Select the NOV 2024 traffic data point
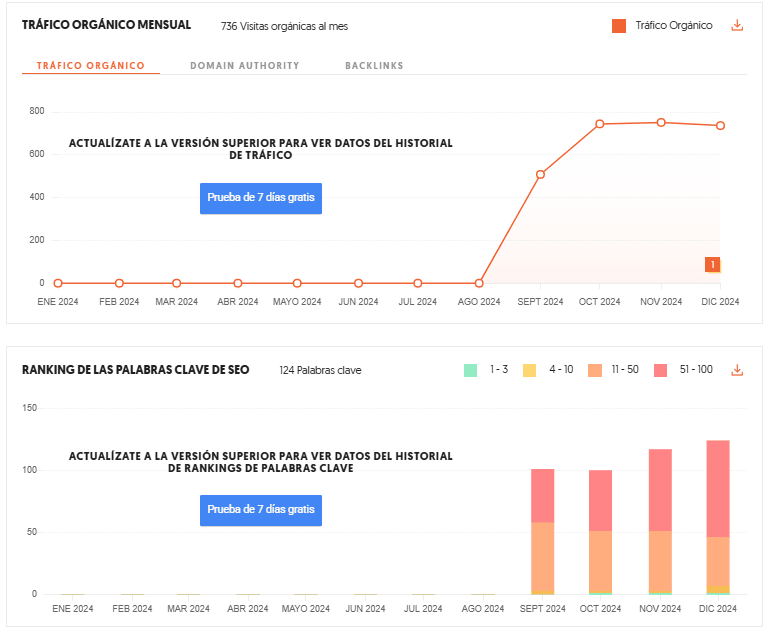Image resolution: width=763 pixels, height=628 pixels. coord(661,123)
